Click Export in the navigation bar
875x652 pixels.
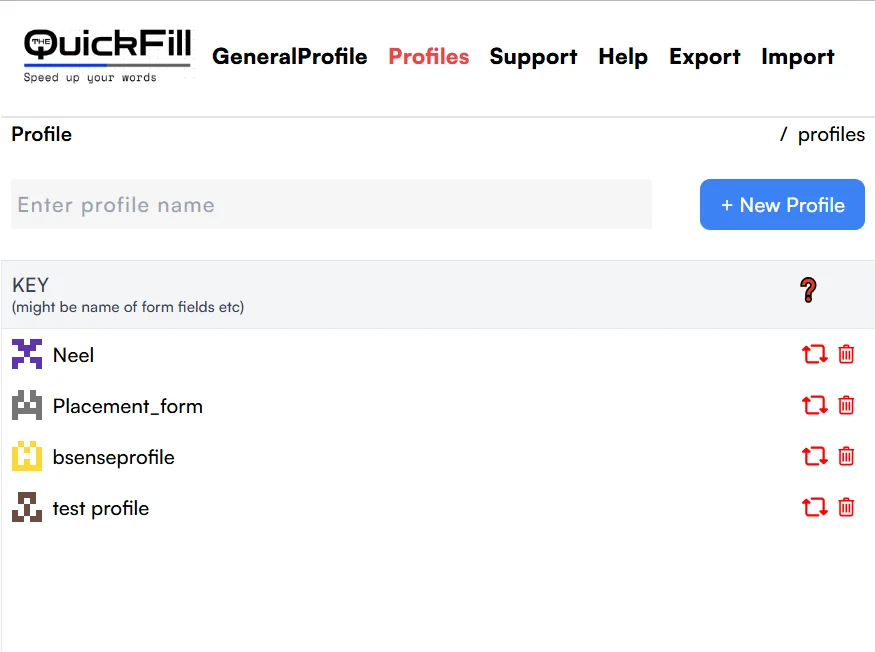coord(705,57)
